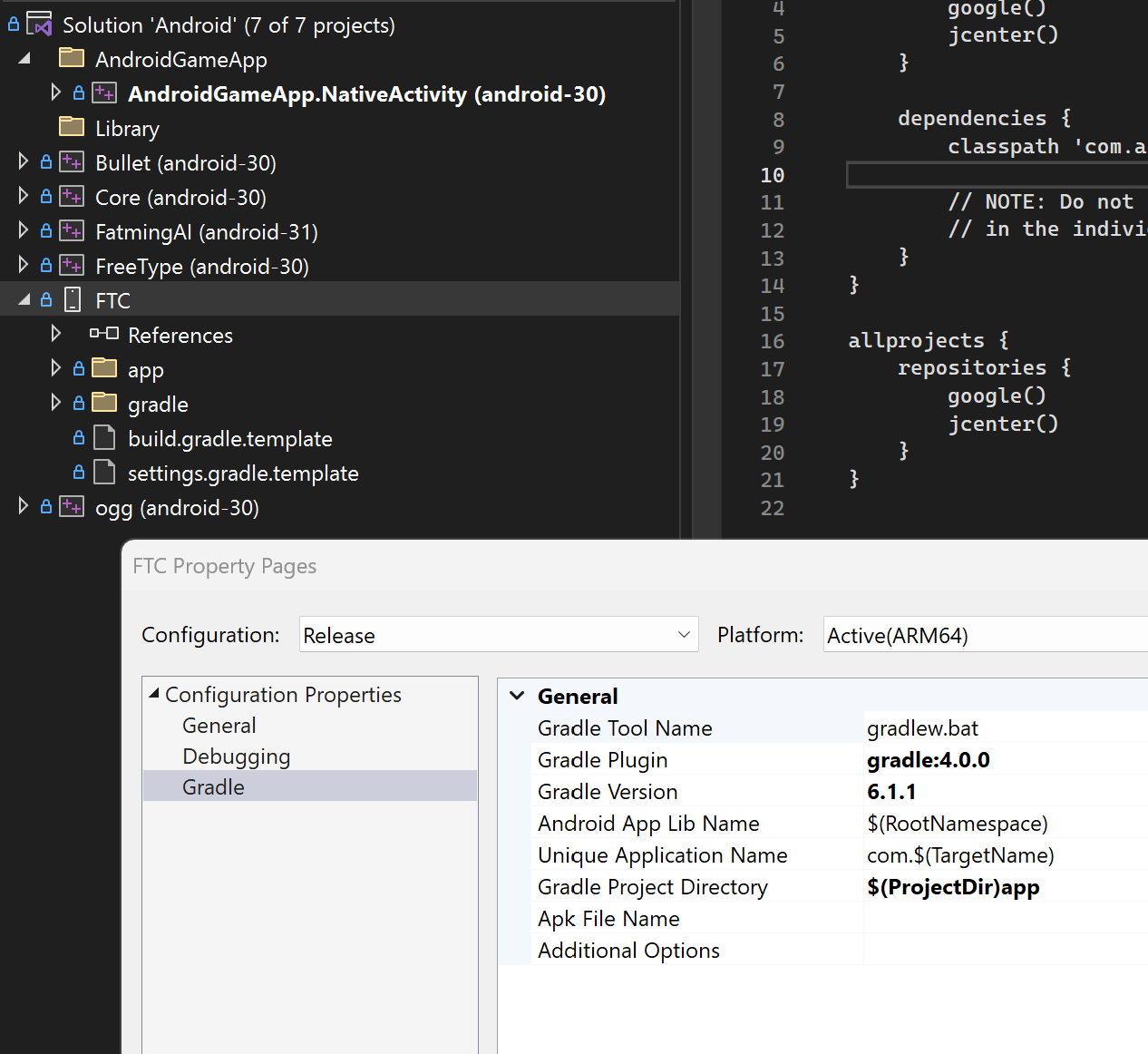Viewport: 1148px width, 1054px height.
Task: Click the FTC phone packaging project icon
Action: pyautogui.click(x=73, y=300)
